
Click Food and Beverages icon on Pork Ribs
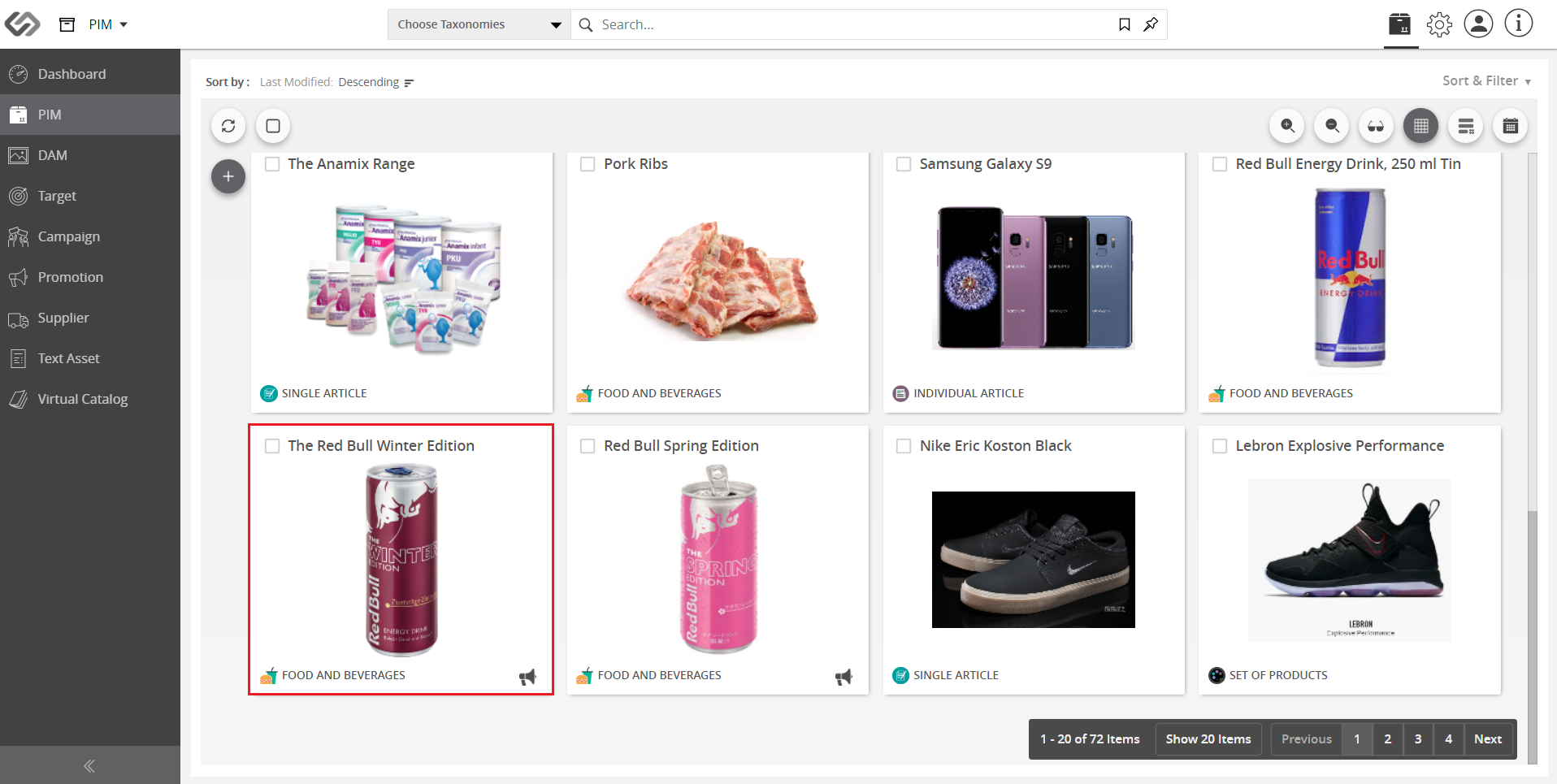coord(584,393)
